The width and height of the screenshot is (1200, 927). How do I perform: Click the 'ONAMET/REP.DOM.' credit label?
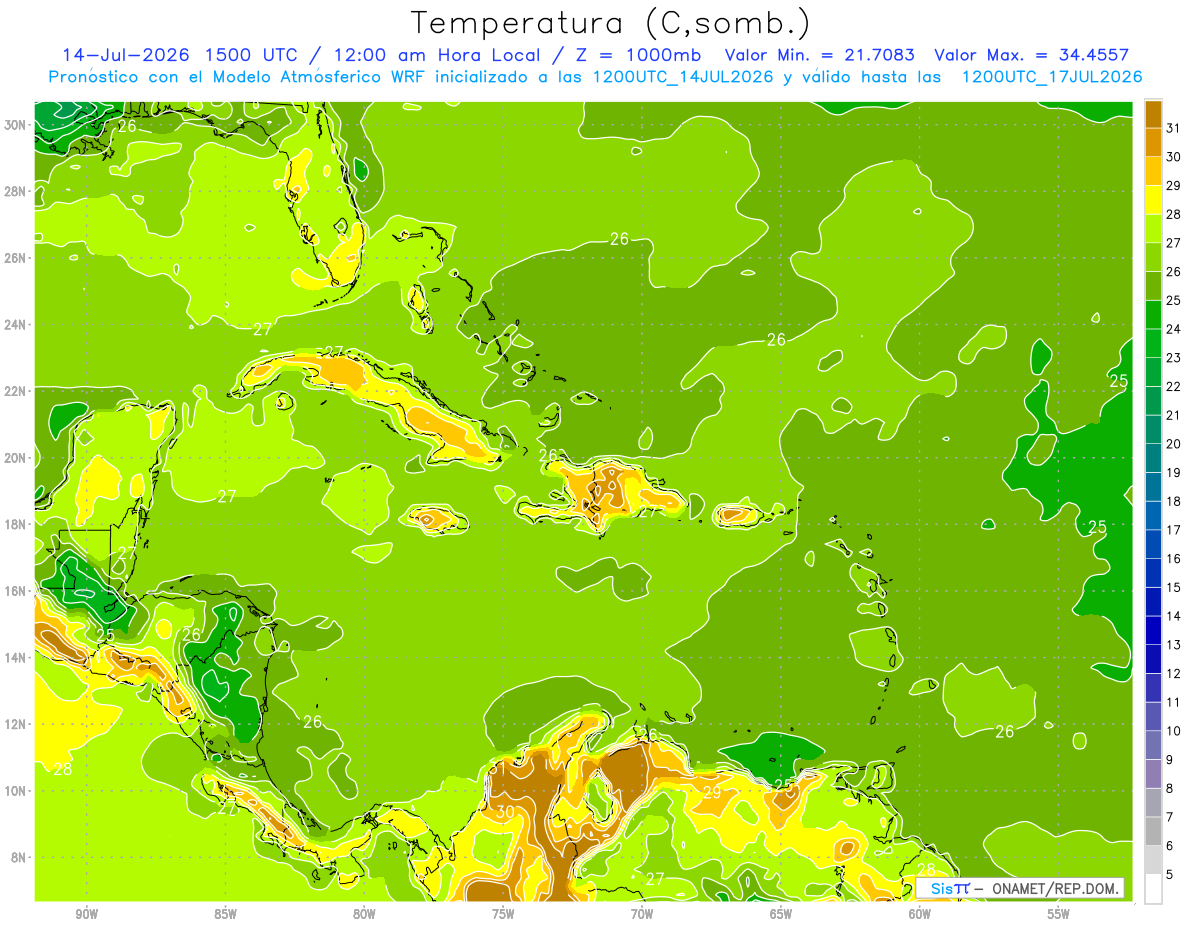[x=1054, y=888]
